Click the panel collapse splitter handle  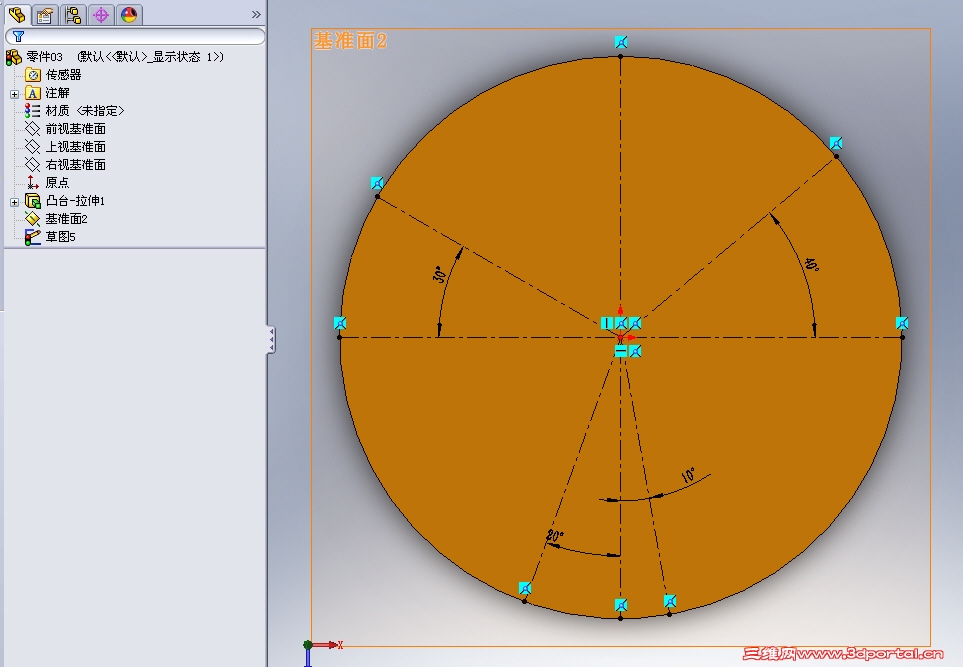[x=271, y=340]
